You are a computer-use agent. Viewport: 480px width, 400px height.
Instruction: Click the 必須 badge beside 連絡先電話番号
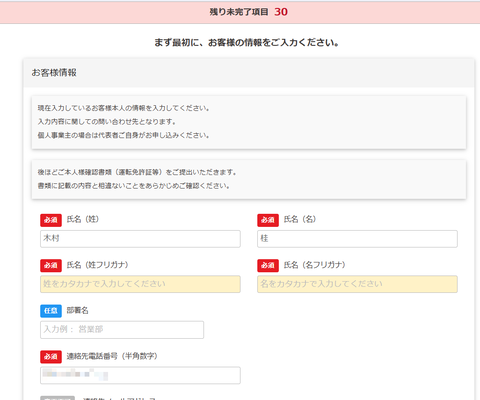tap(51, 356)
